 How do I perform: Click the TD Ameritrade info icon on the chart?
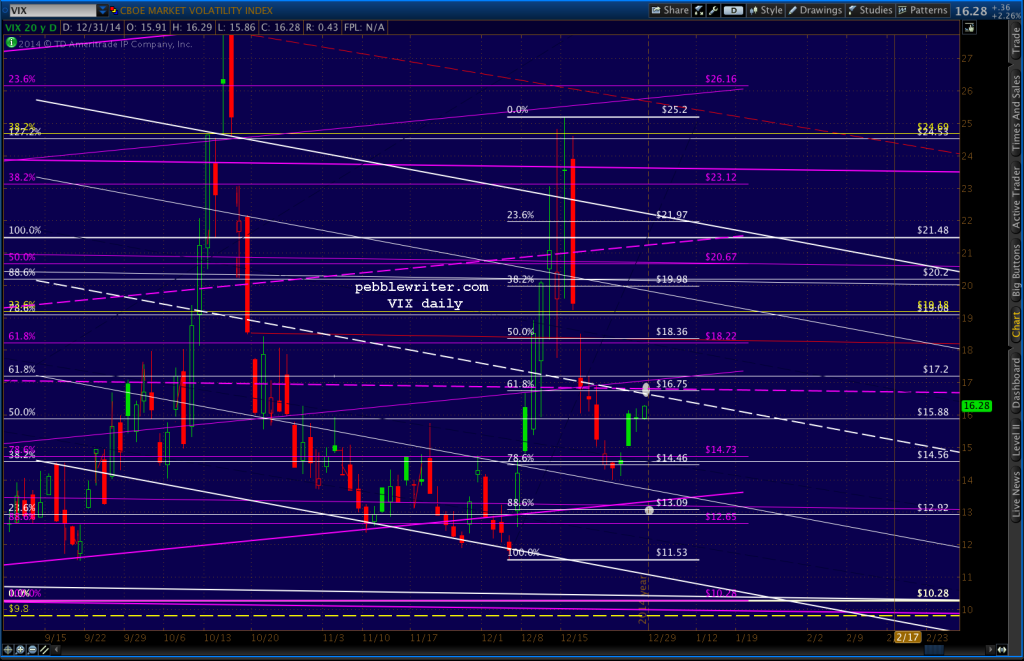pyautogui.click(x=11, y=44)
